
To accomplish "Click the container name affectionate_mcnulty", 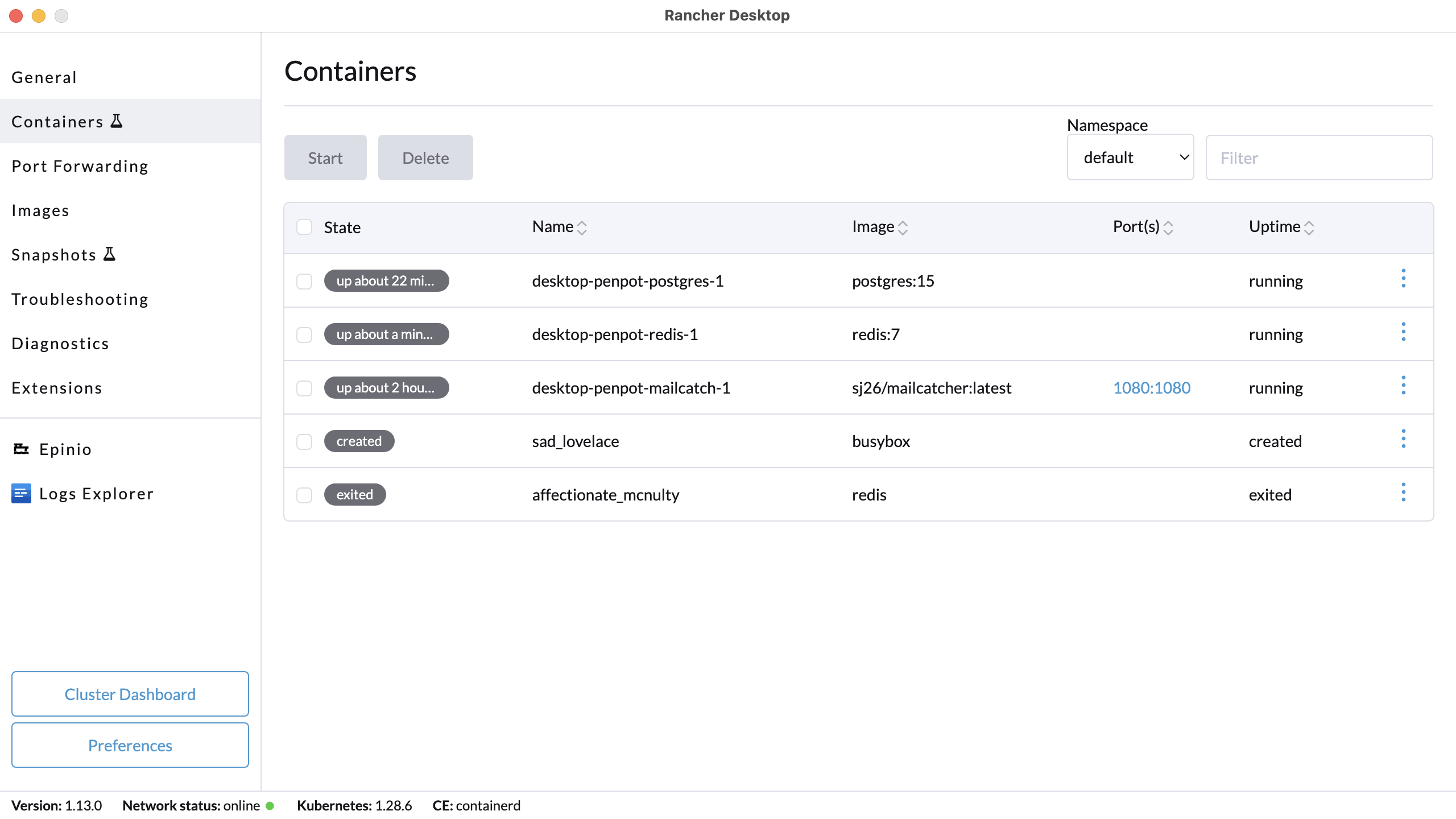I will point(606,495).
